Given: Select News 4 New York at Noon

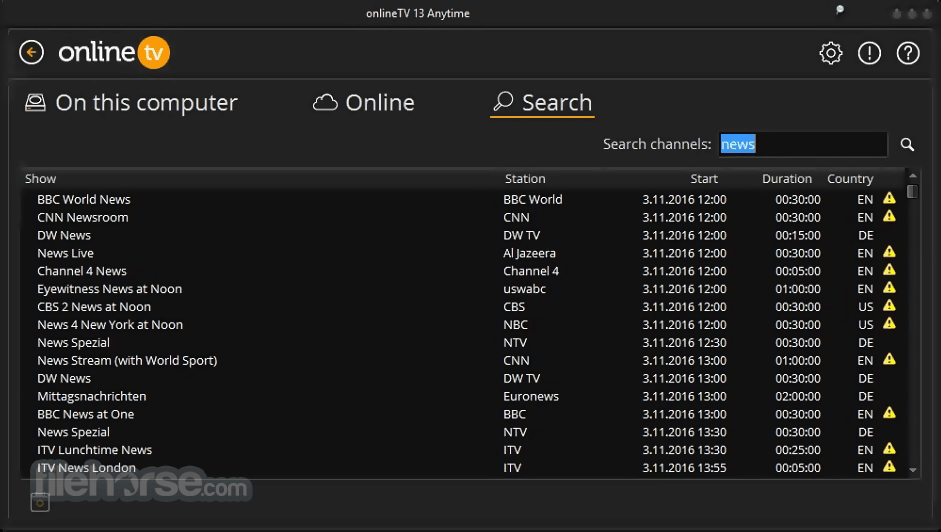Looking at the screenshot, I should tap(110, 325).
